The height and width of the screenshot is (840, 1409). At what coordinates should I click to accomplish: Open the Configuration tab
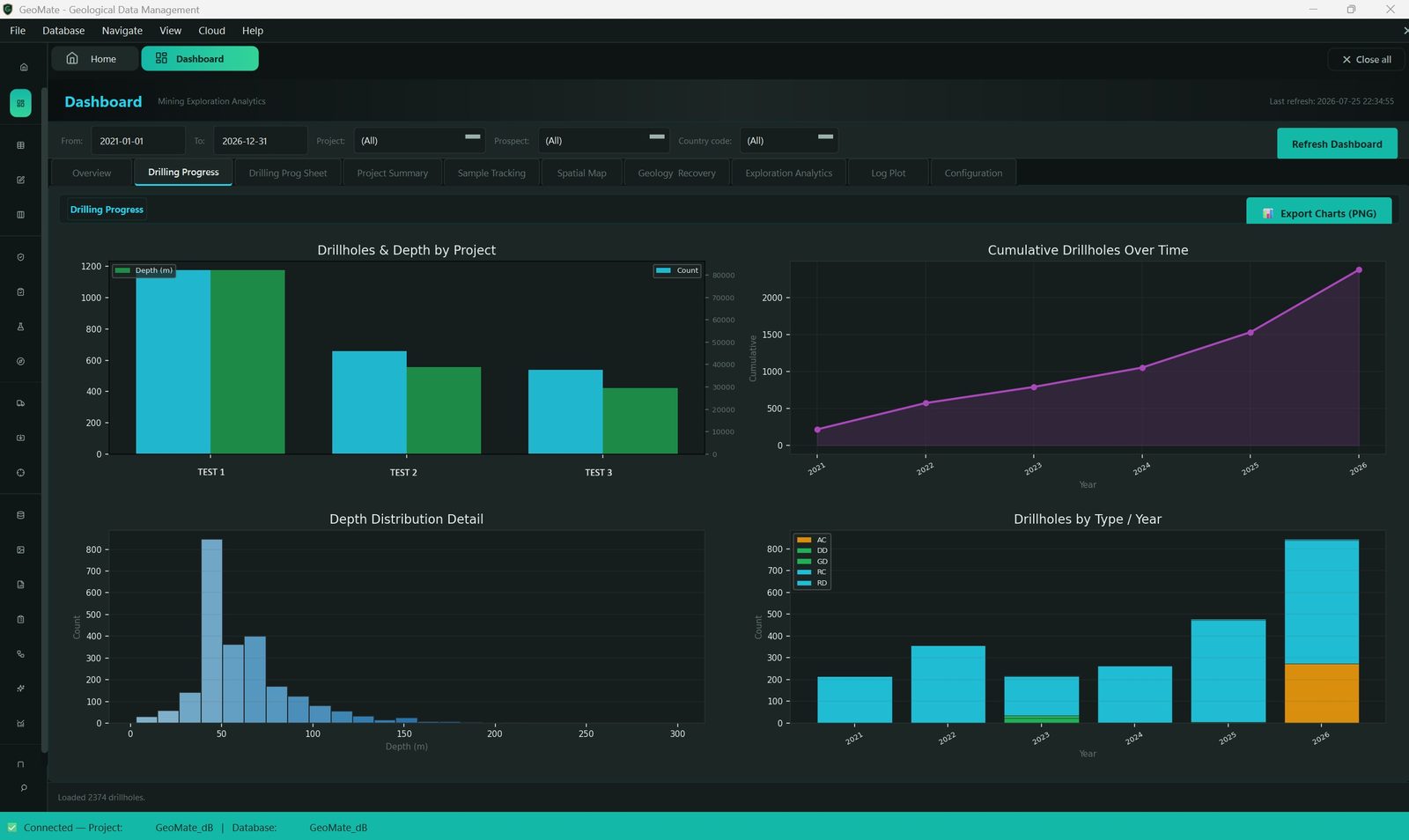tap(973, 173)
